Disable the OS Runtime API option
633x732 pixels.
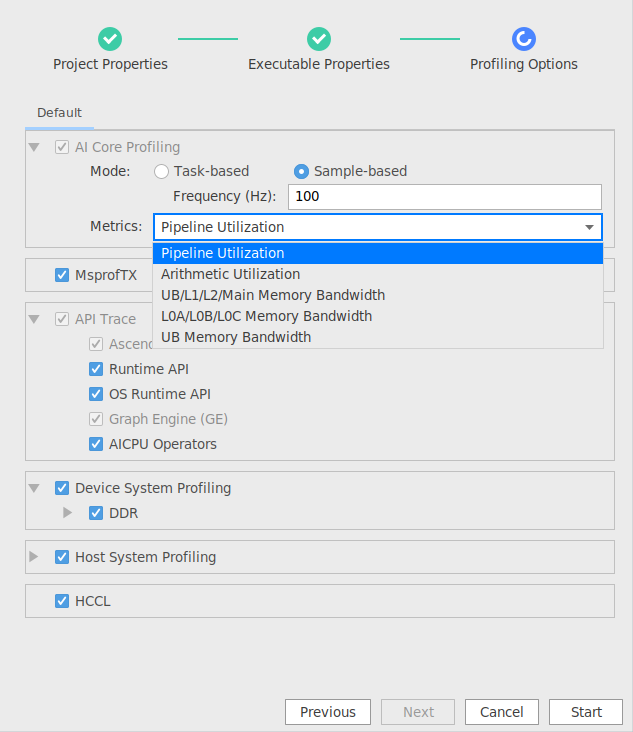point(96,394)
